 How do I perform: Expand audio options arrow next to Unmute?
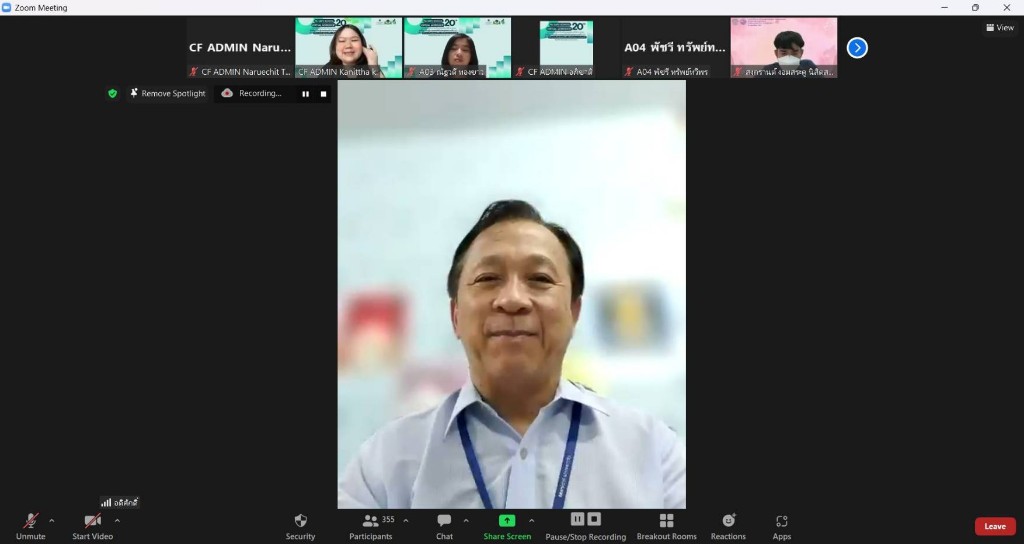click(x=52, y=520)
